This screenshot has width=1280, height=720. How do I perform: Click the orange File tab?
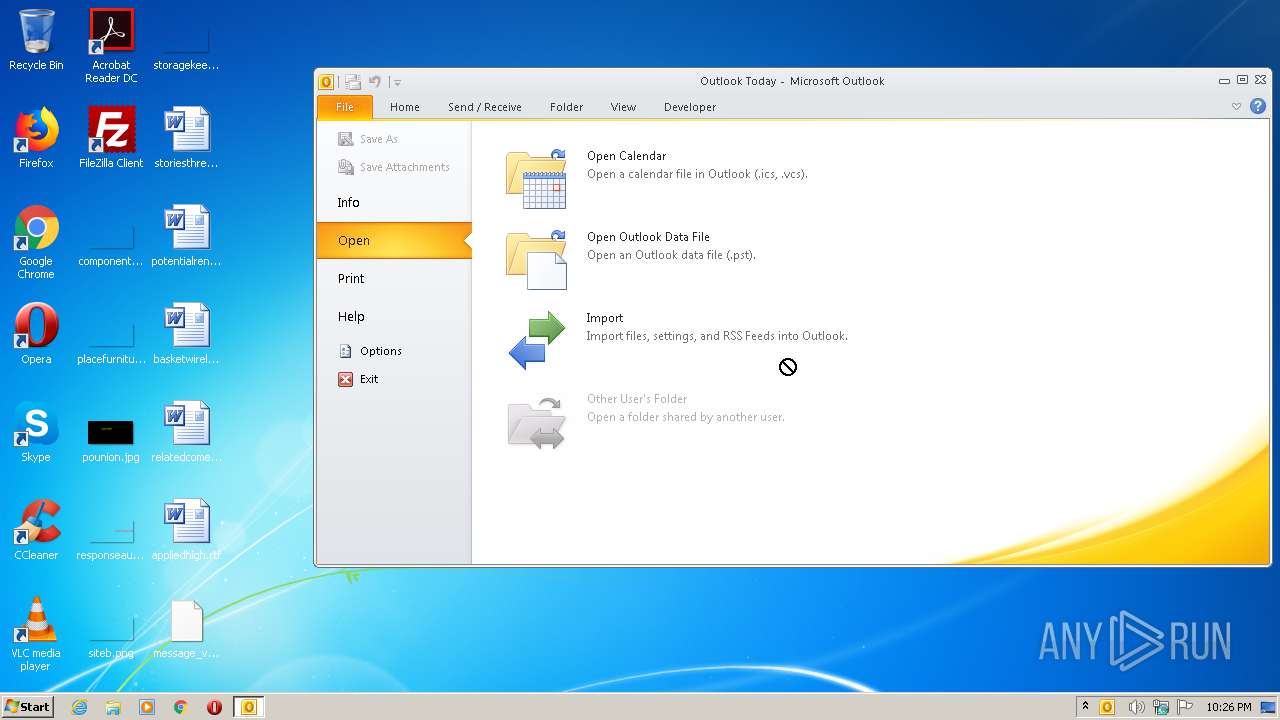pyautogui.click(x=345, y=107)
